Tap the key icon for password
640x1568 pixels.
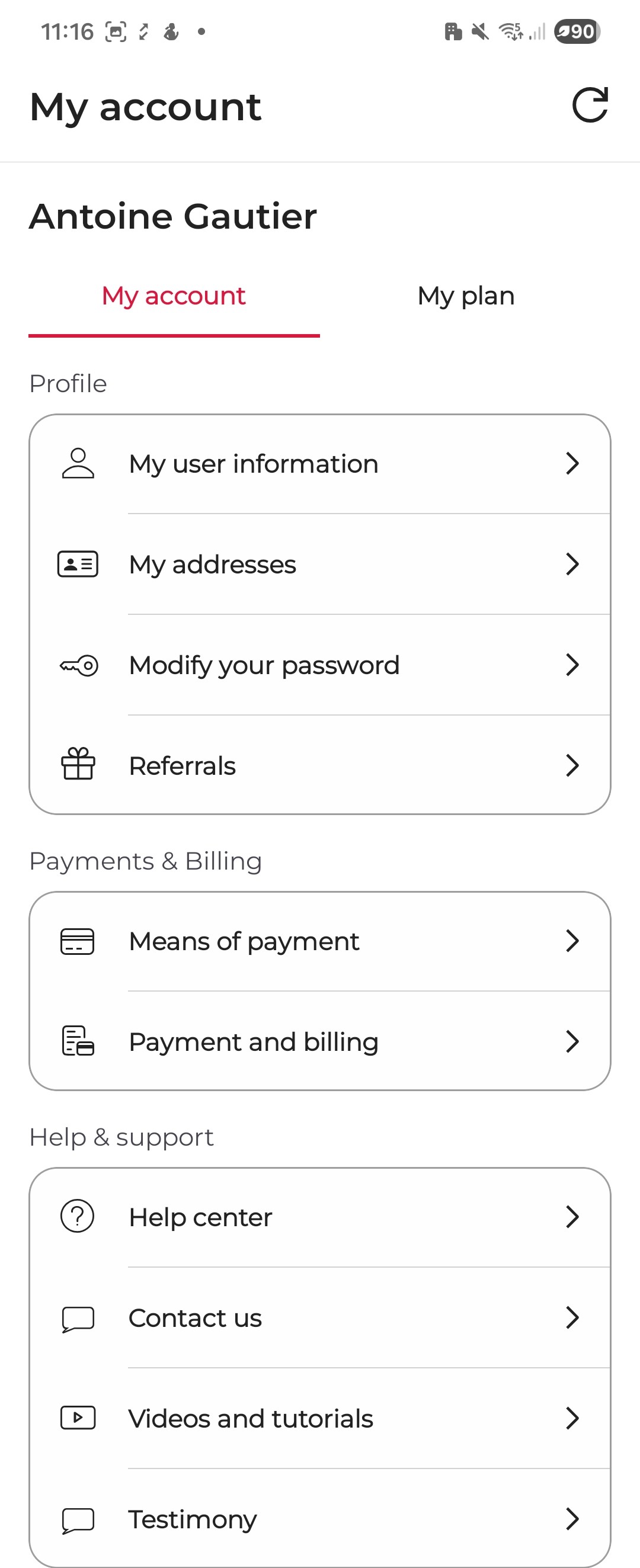pyautogui.click(x=79, y=665)
